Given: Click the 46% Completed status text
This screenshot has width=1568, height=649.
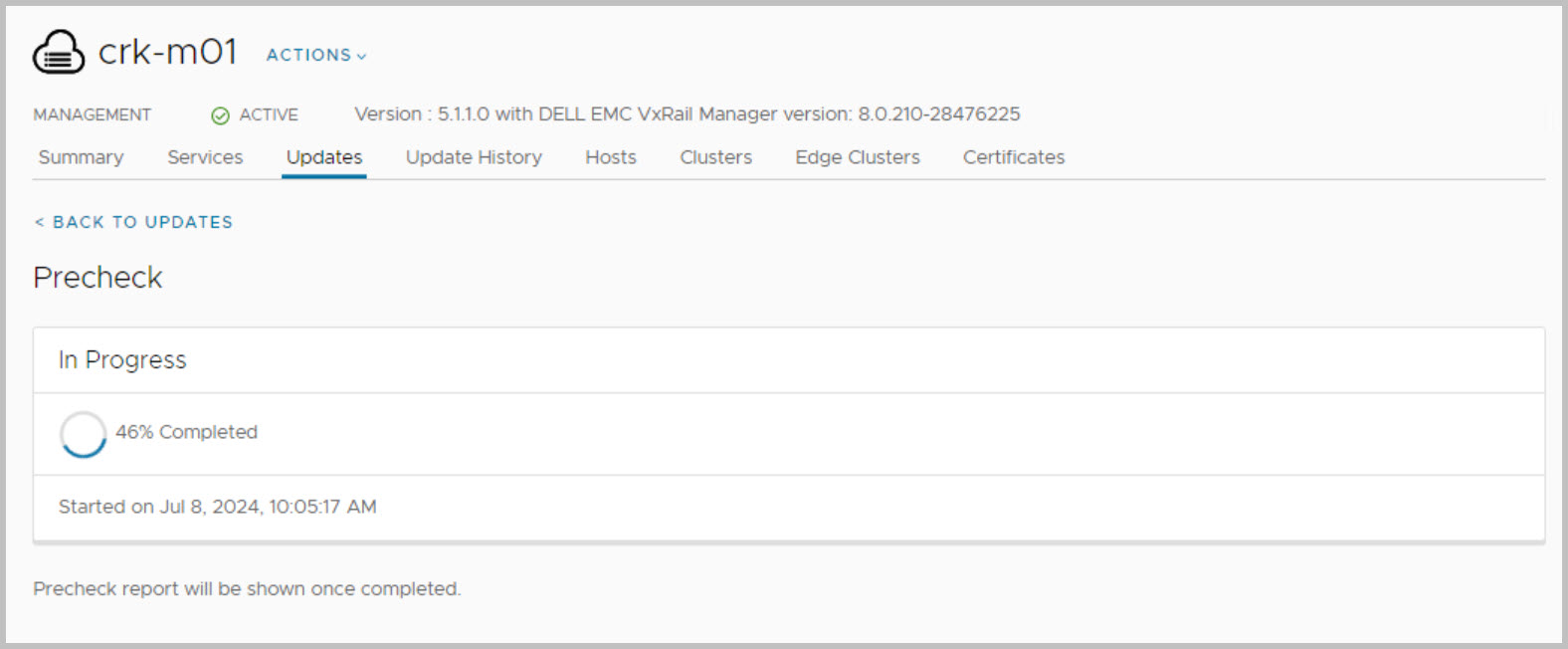Looking at the screenshot, I should pos(186,432).
